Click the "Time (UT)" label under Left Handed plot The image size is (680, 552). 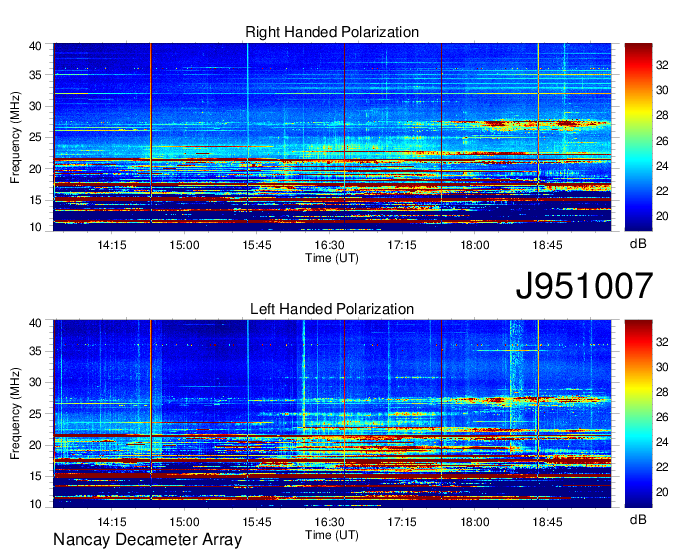pyautogui.click(x=332, y=535)
